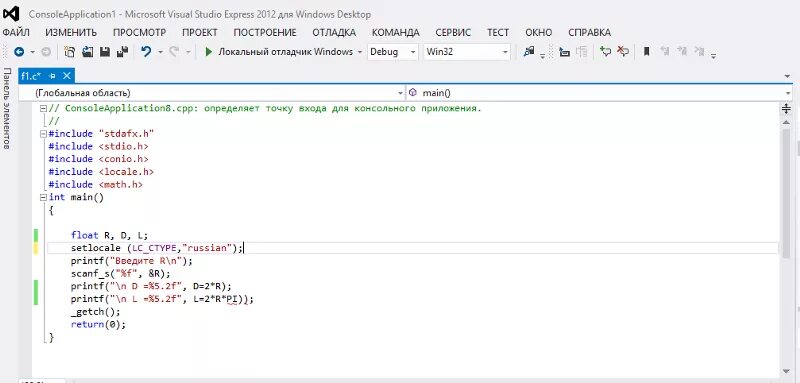Image resolution: width=800 pixels, height=383 pixels.
Task: Toggle a bookmark with the bookmark icon
Action: pos(646,52)
